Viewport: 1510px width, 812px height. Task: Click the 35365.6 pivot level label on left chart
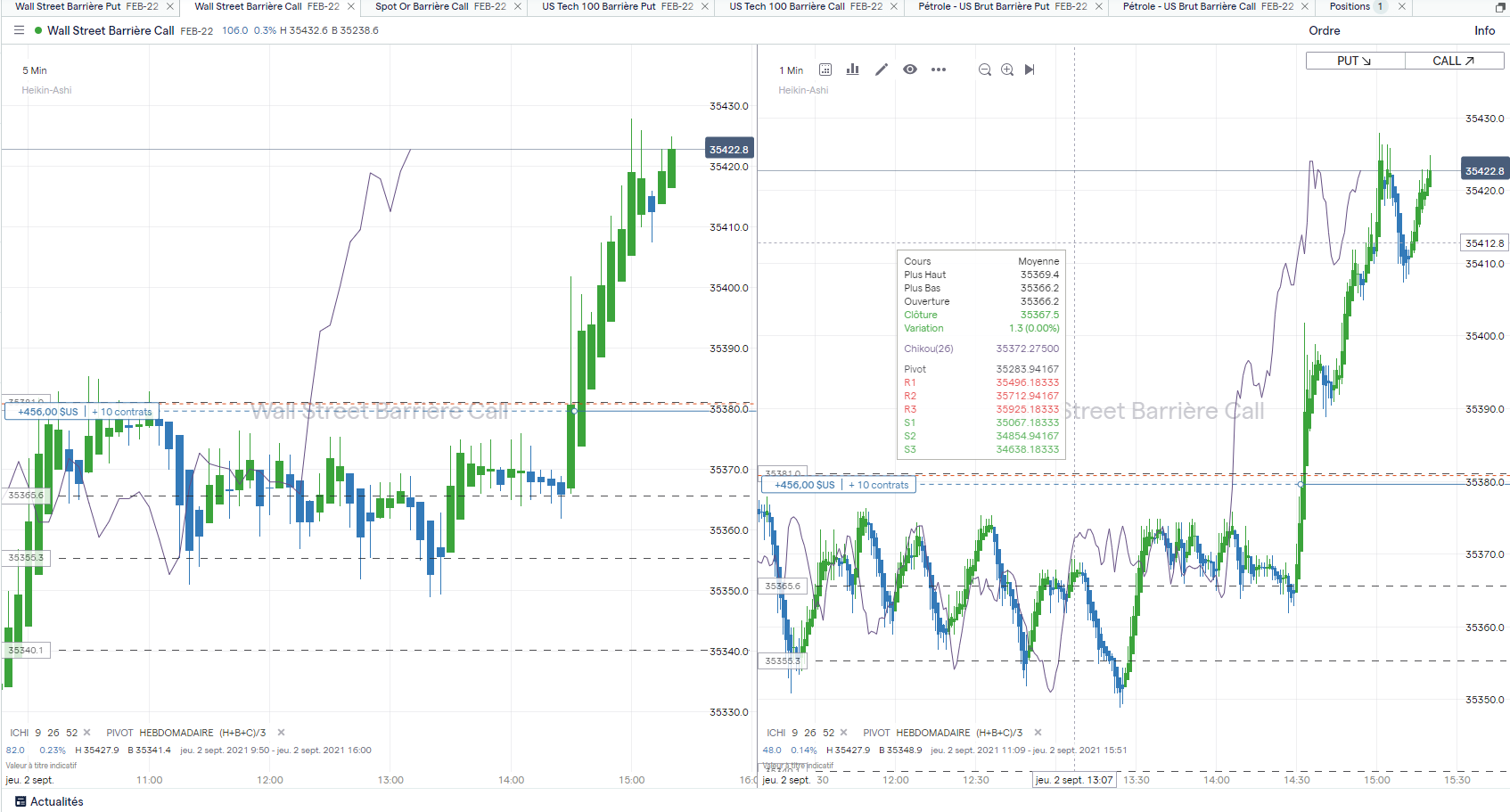[26, 496]
